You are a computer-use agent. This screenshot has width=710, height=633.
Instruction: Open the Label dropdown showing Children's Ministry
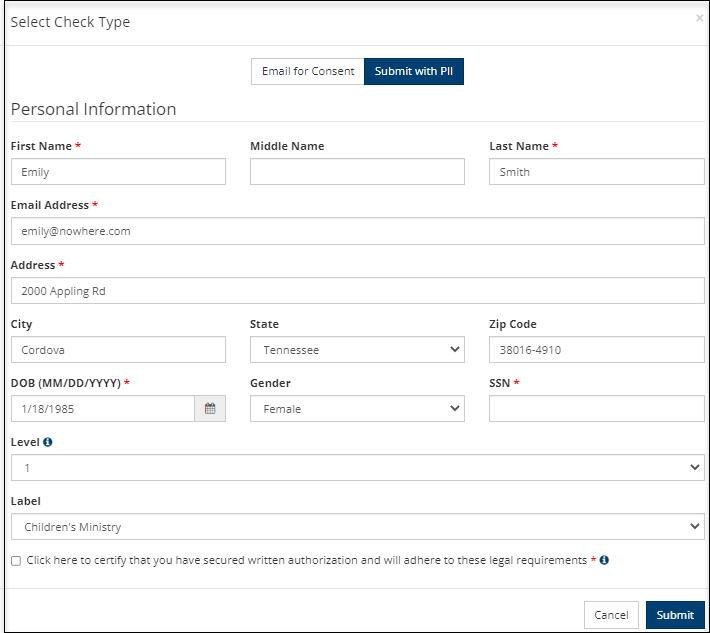(x=358, y=527)
